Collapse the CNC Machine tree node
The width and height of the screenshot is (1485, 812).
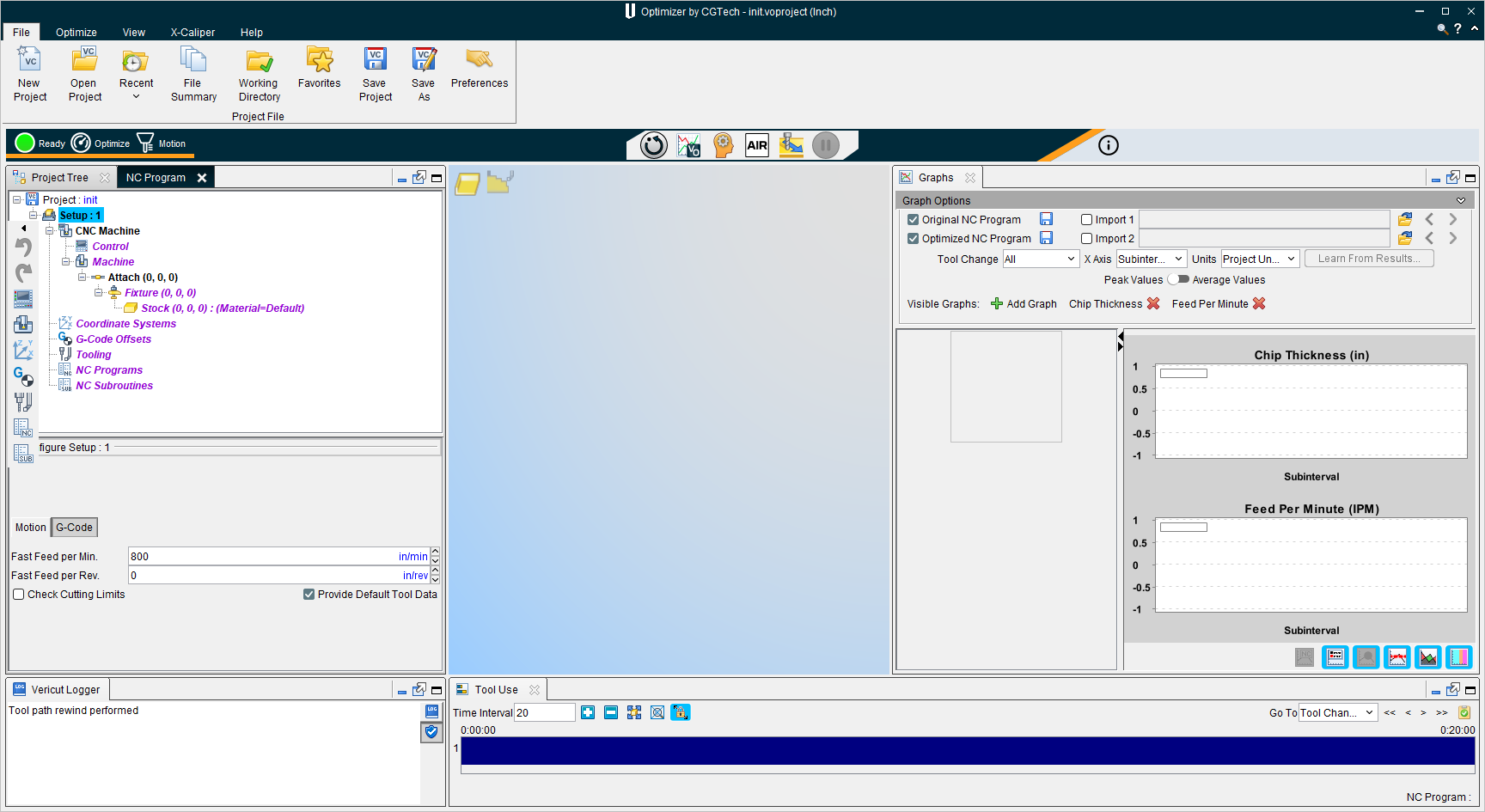point(49,231)
